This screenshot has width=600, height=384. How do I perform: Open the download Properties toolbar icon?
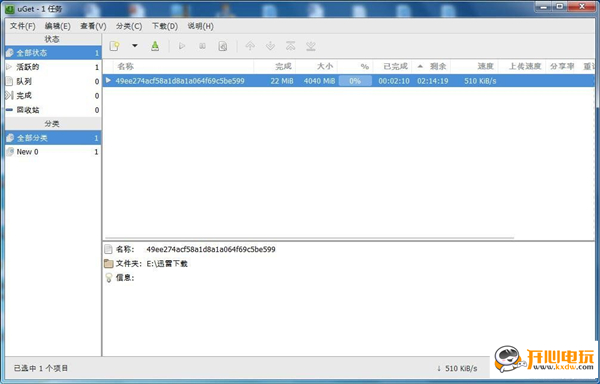[223, 46]
